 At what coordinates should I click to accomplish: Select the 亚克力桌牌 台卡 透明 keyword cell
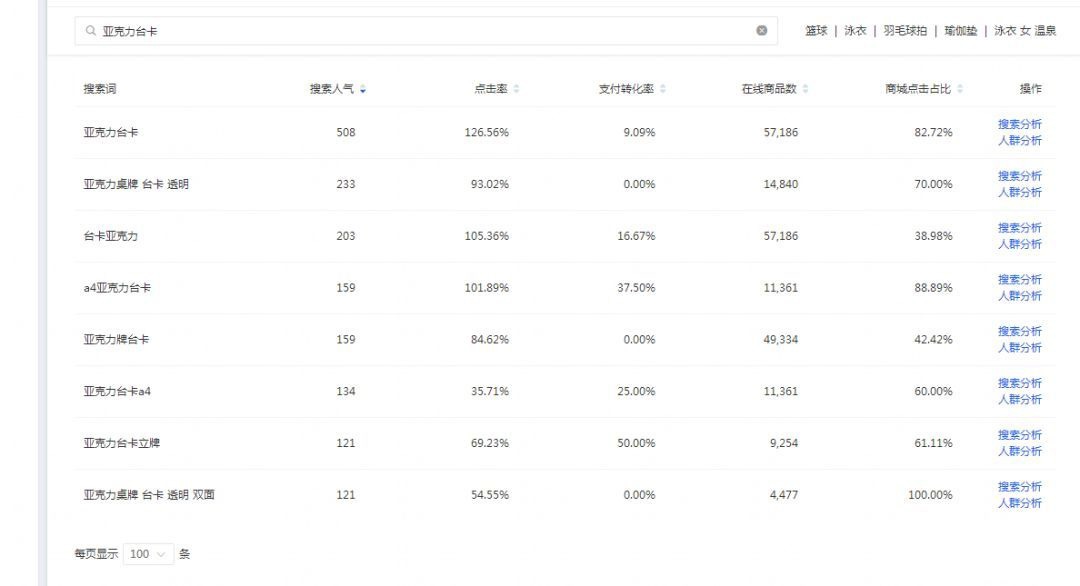136,184
